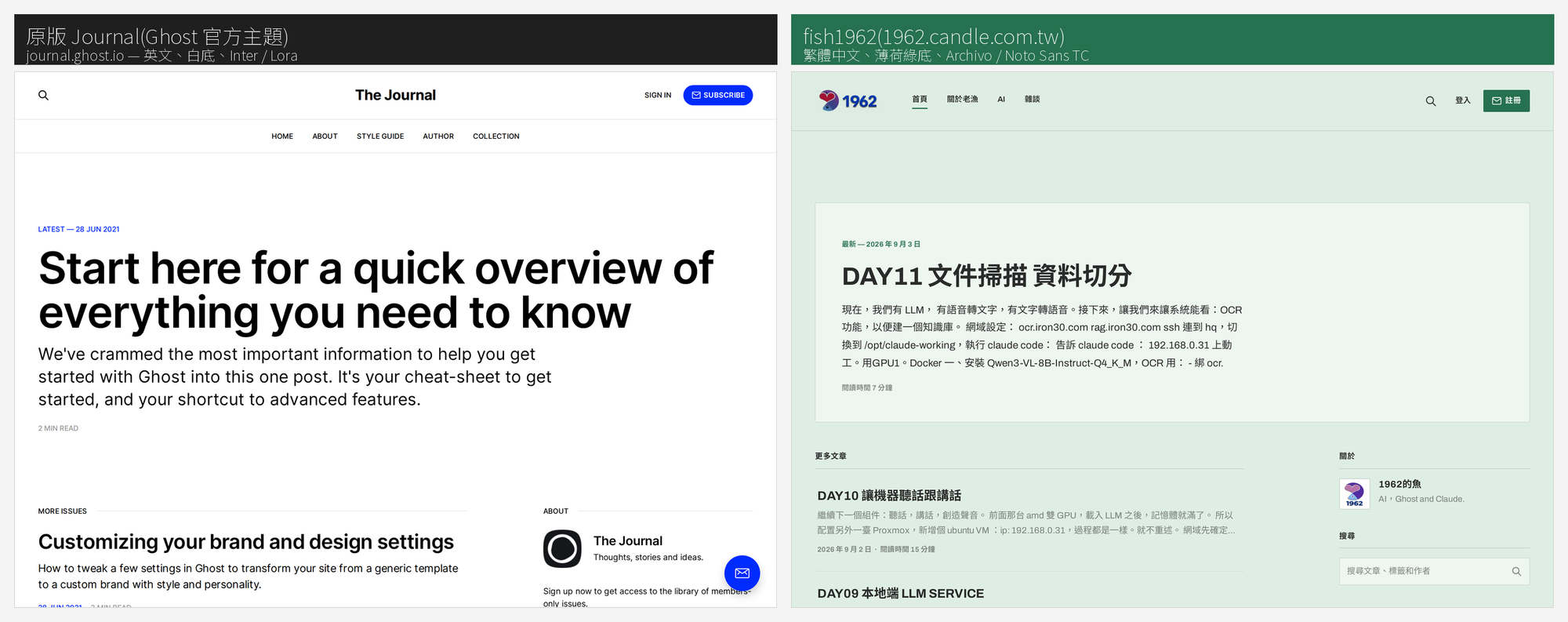Image resolution: width=1568 pixels, height=622 pixels.
Task: Click The Journal site title
Action: 395,95
